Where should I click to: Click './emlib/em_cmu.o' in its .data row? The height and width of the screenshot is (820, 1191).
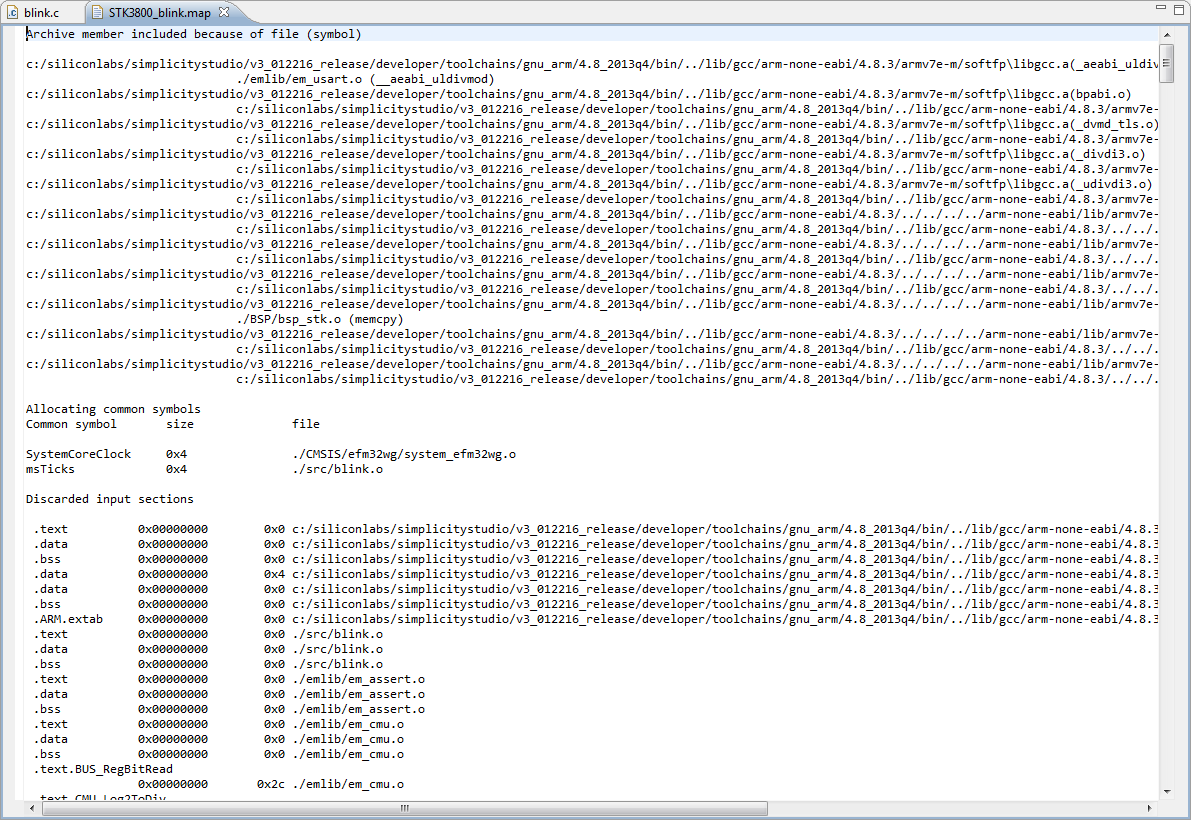348,739
